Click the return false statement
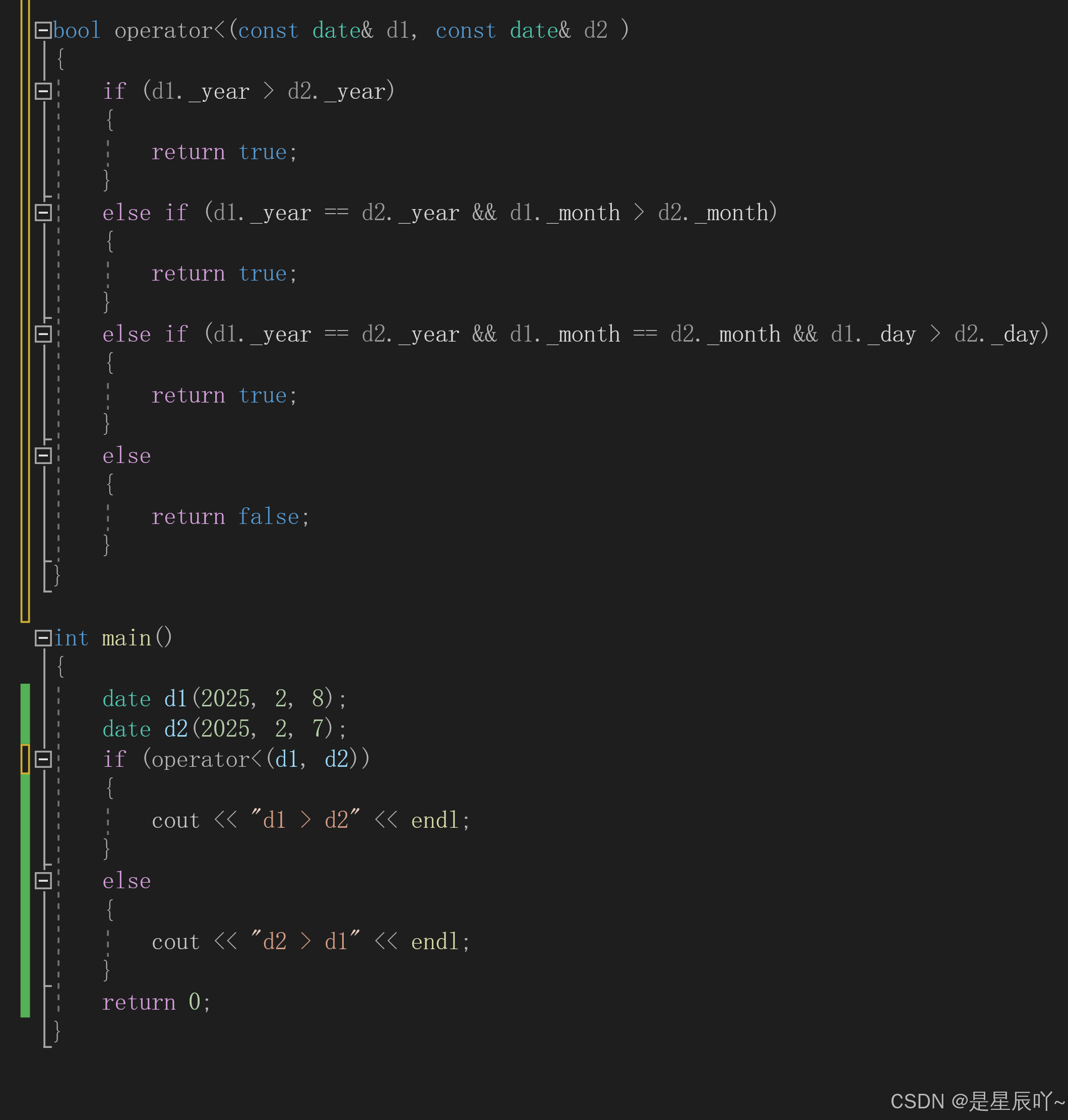The width and height of the screenshot is (1068, 1120). coord(230,517)
